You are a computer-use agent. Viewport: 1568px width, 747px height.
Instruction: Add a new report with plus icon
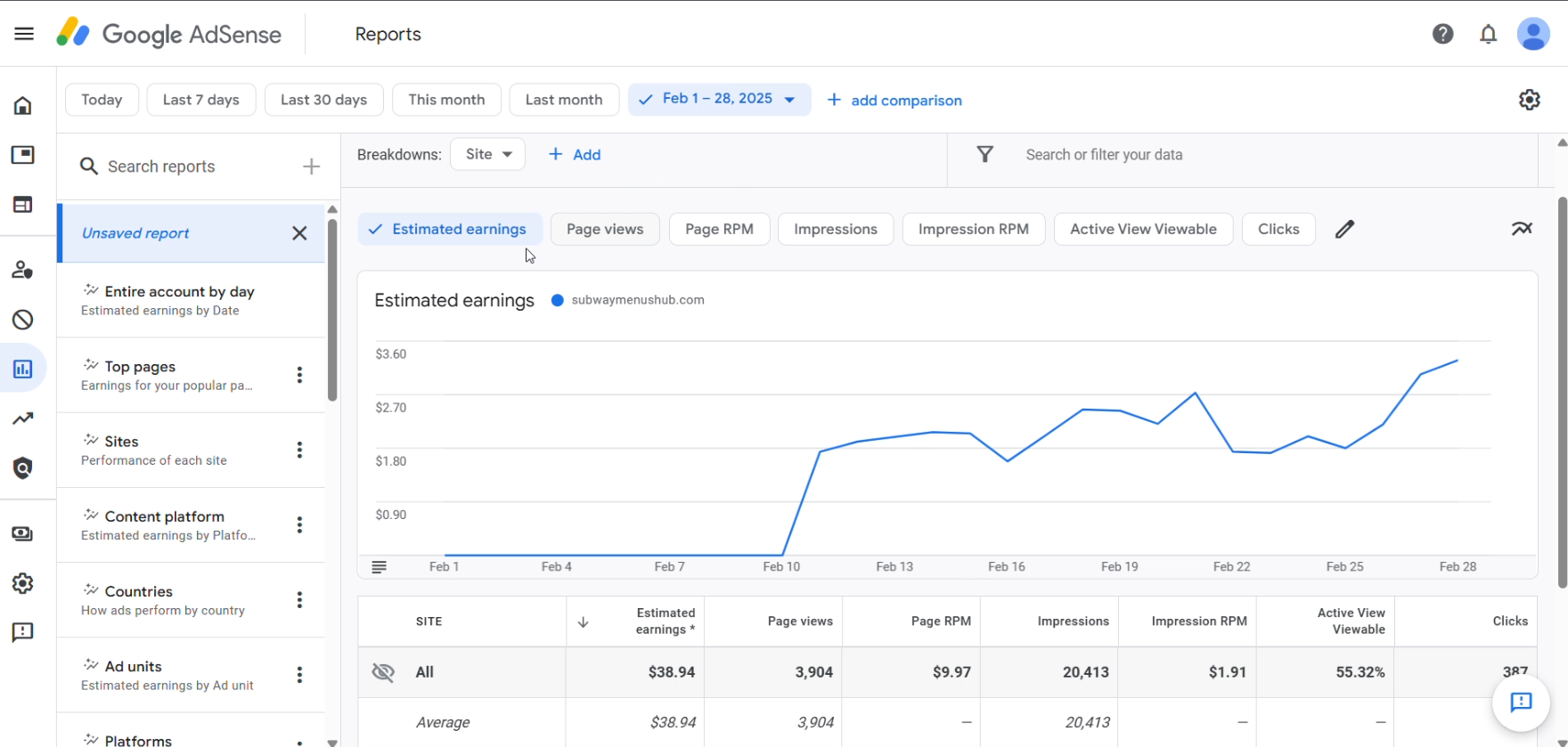(311, 166)
